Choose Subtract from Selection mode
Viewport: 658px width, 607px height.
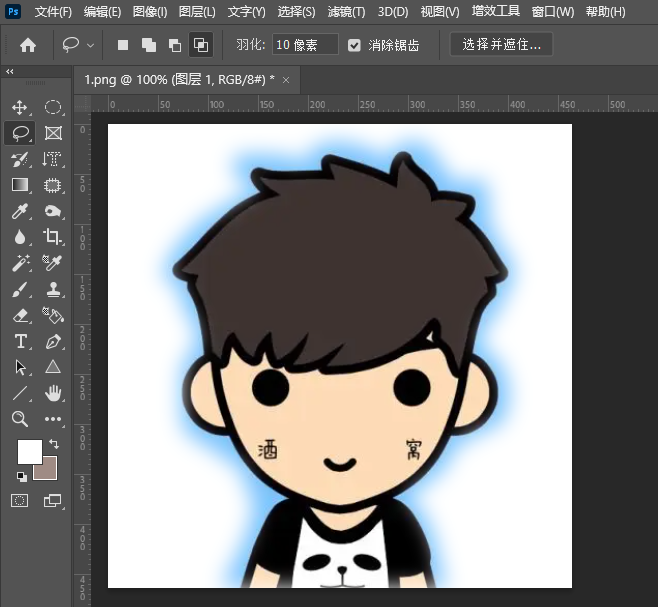(x=175, y=45)
